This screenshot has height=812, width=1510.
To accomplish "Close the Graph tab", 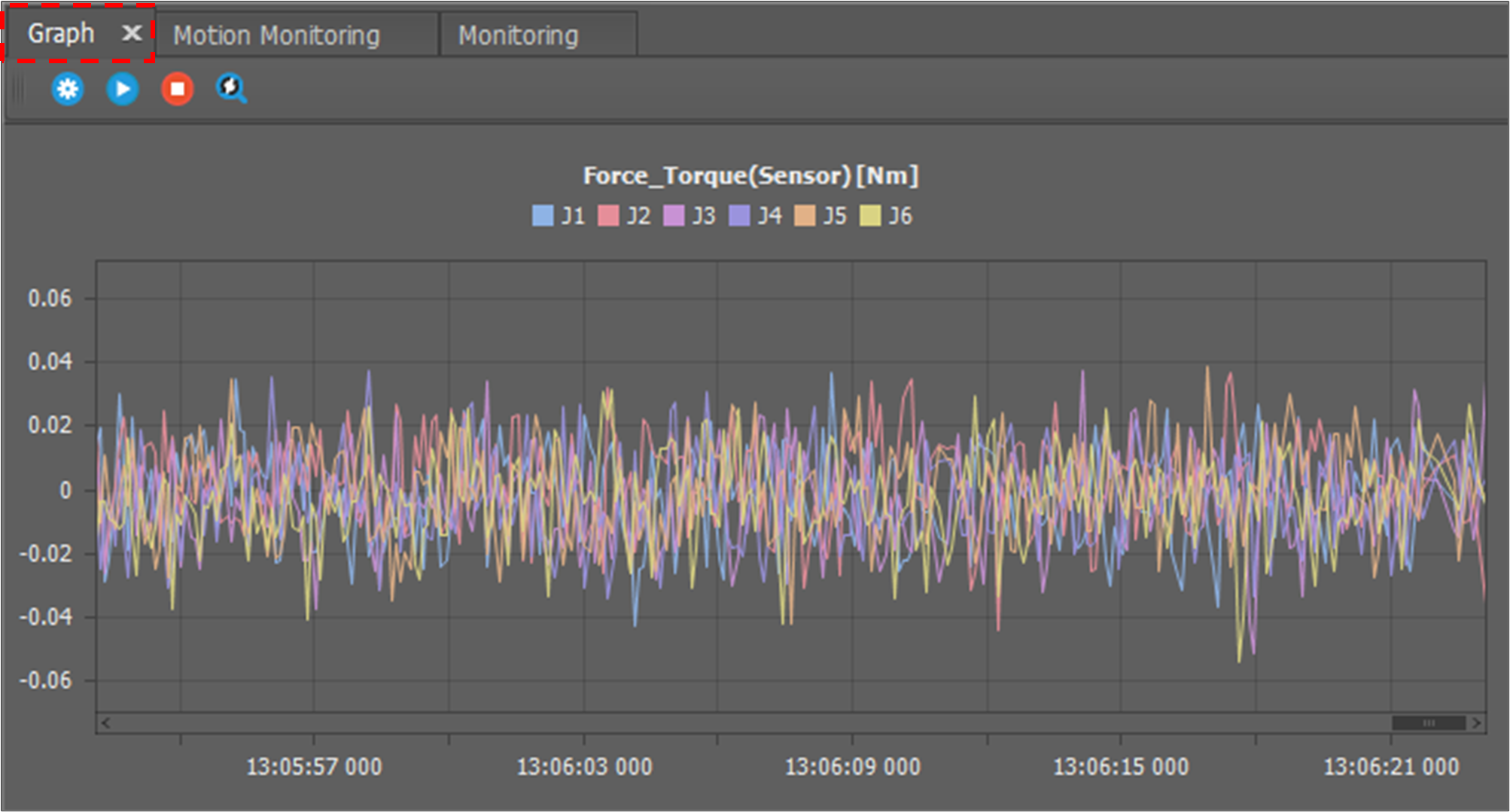I will pos(132,33).
